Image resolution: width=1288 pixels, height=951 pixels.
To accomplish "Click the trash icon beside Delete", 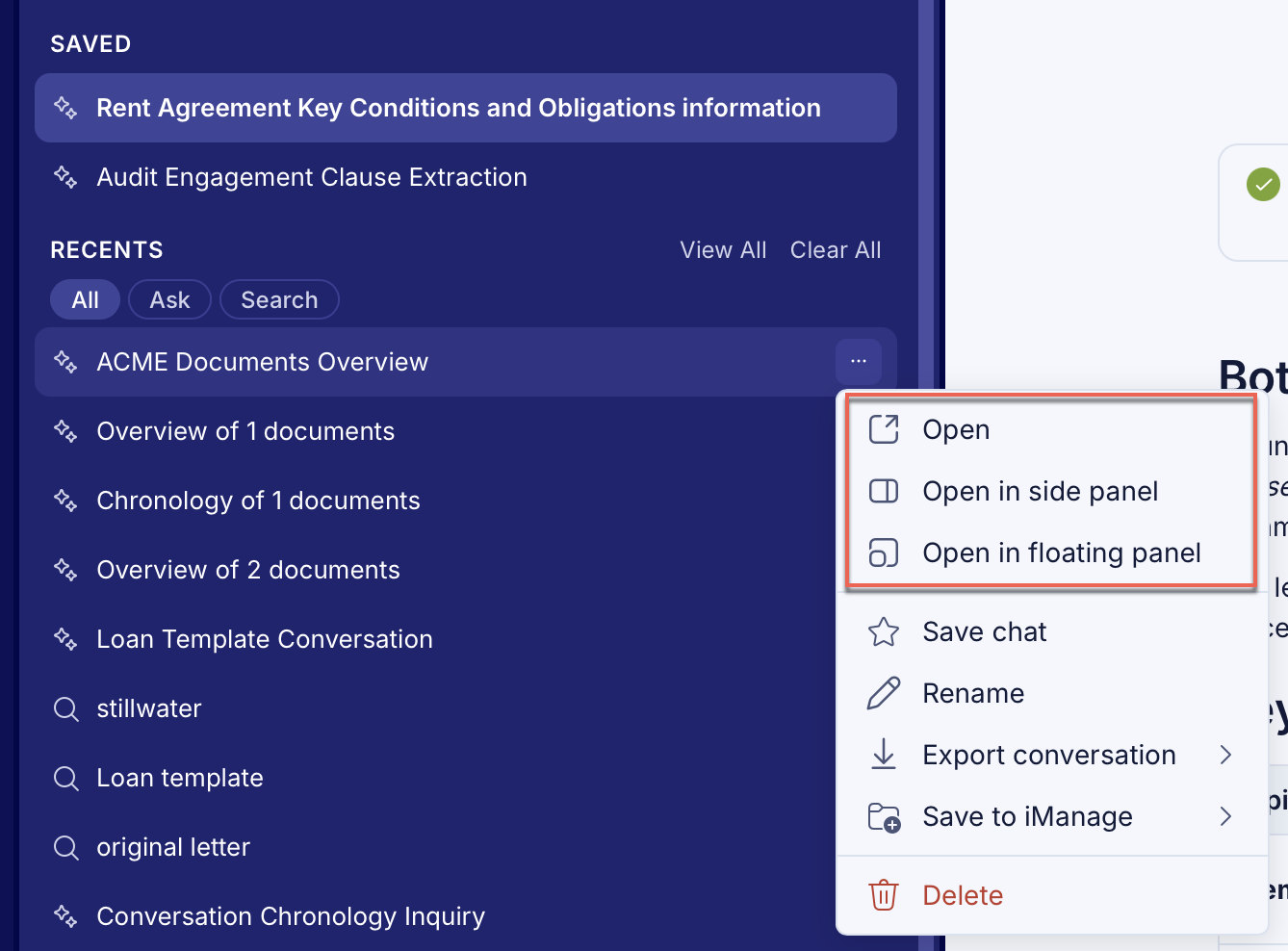I will [x=884, y=895].
